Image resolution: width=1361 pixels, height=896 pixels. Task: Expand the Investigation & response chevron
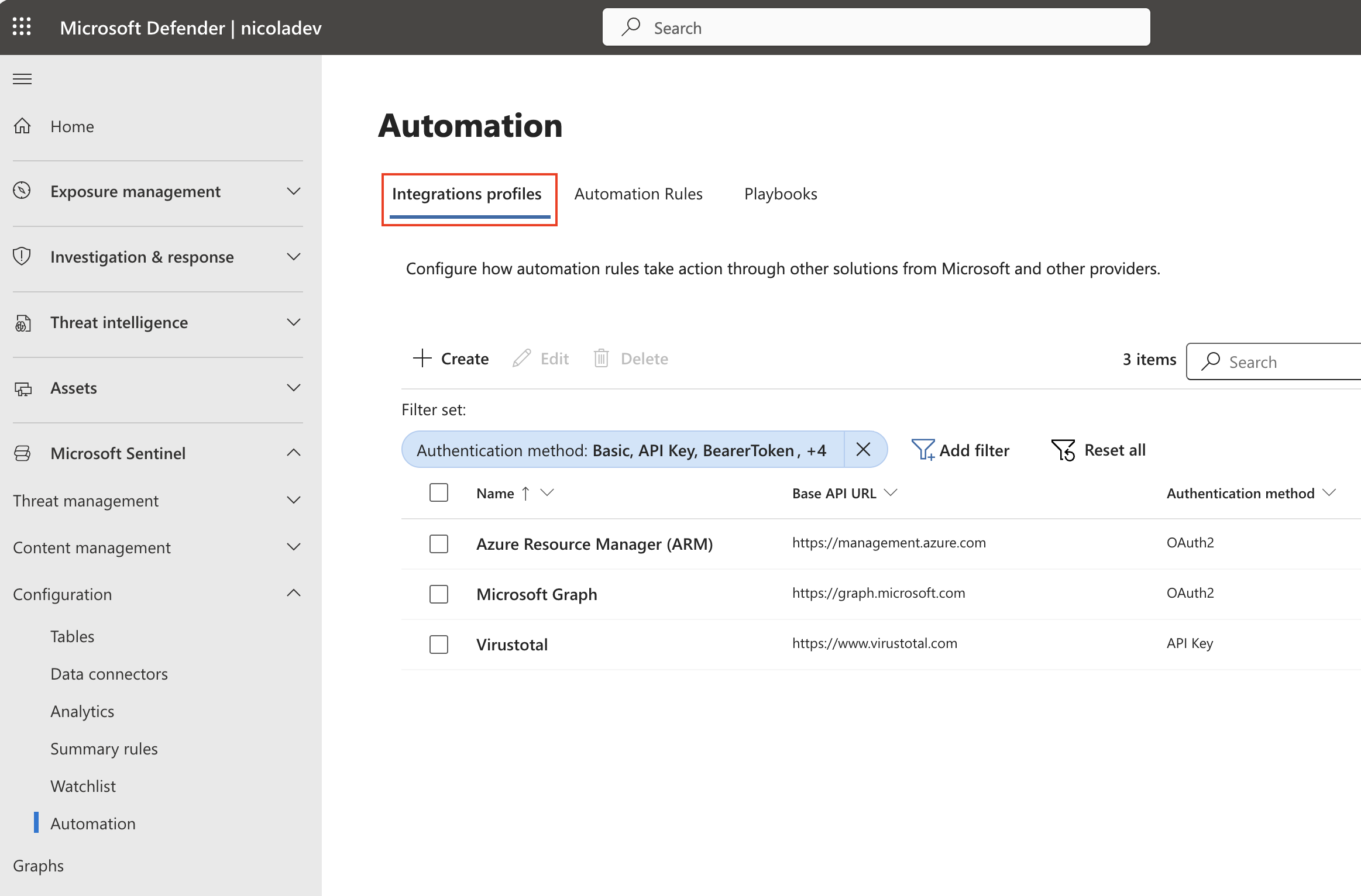tap(294, 257)
